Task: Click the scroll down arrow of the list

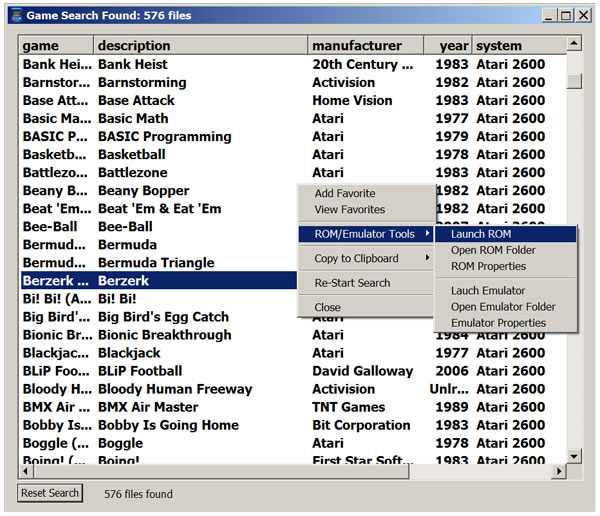Action: click(573, 456)
